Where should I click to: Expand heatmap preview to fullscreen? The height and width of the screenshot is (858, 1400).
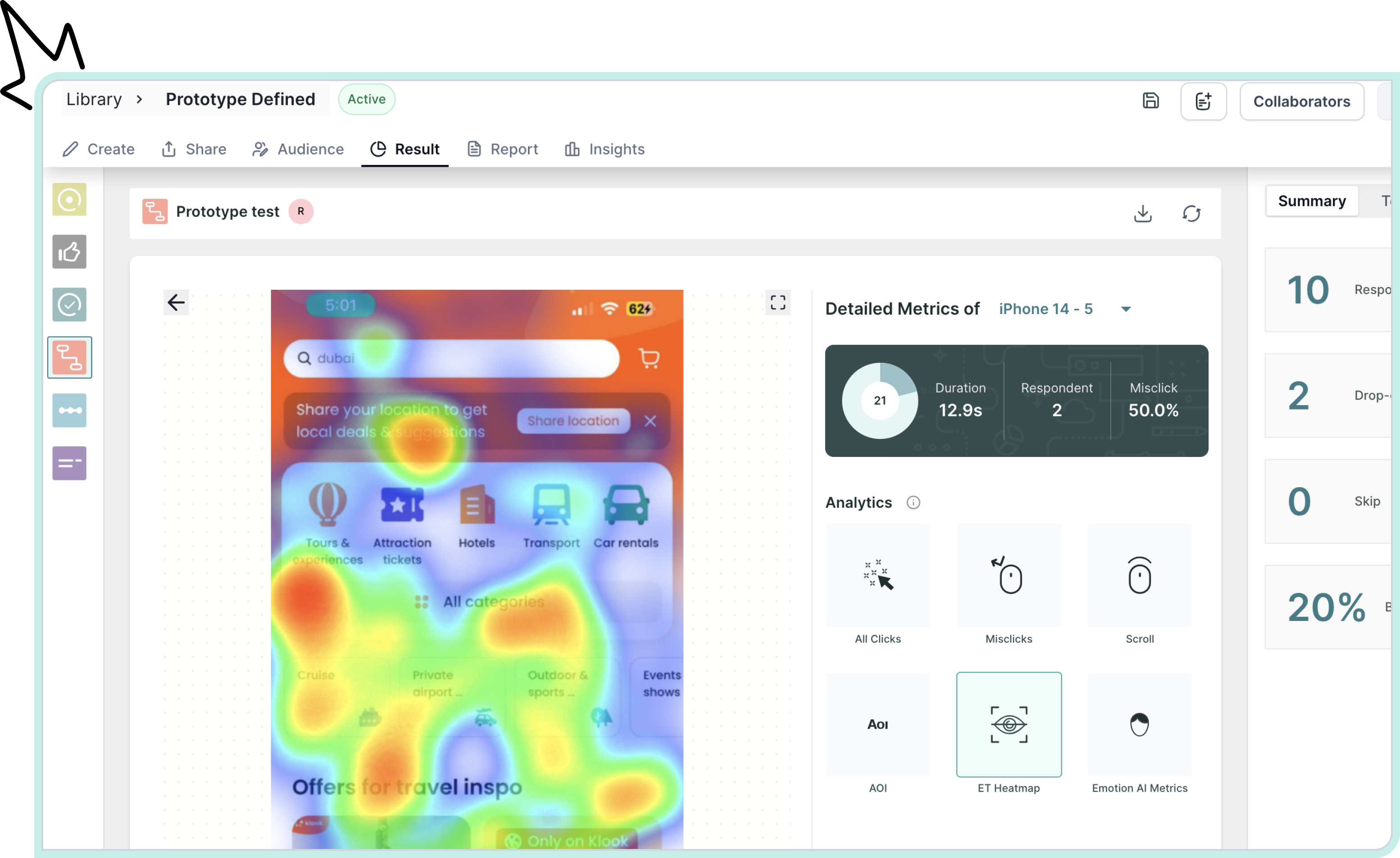click(778, 302)
